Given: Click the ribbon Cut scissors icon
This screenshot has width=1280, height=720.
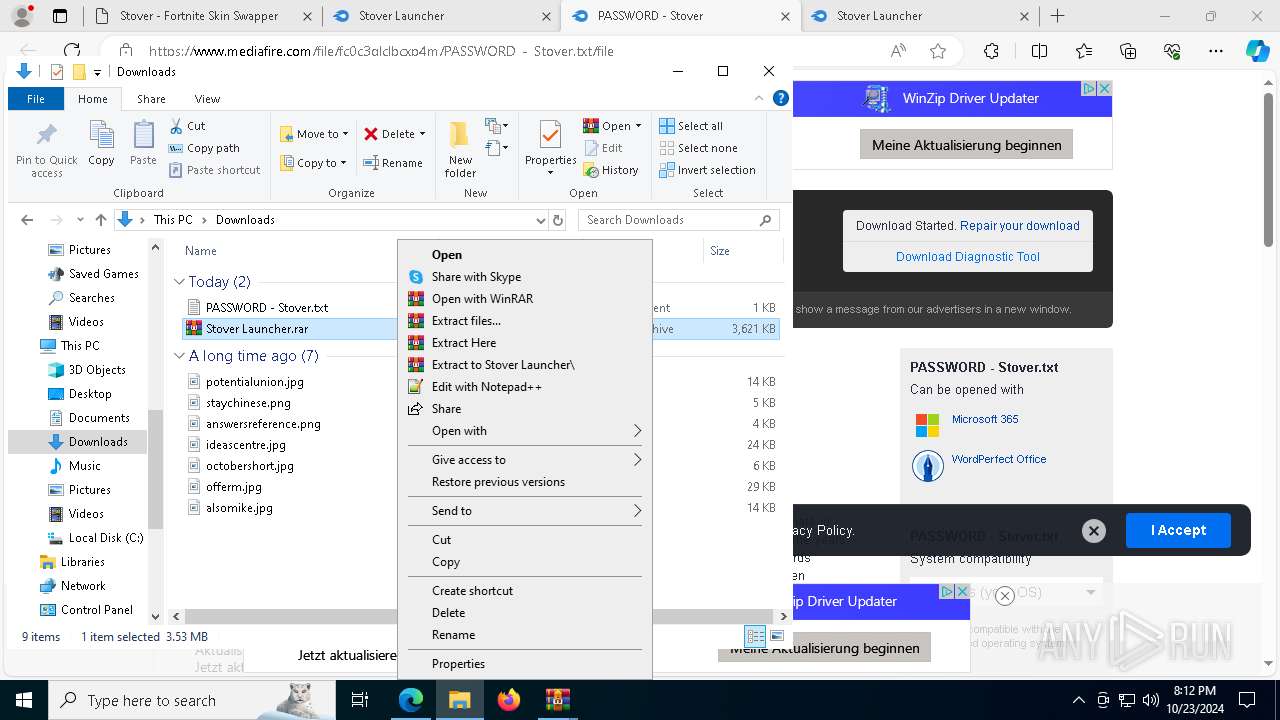Looking at the screenshot, I should (x=176, y=126).
